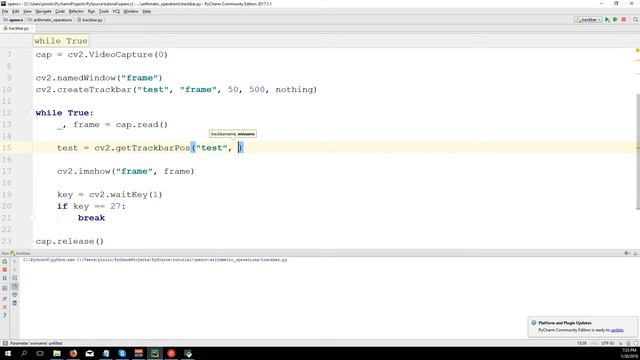Click the cv2.imshow("frame", frame) line
Viewport: 640px width, 360px height.
tap(126, 171)
